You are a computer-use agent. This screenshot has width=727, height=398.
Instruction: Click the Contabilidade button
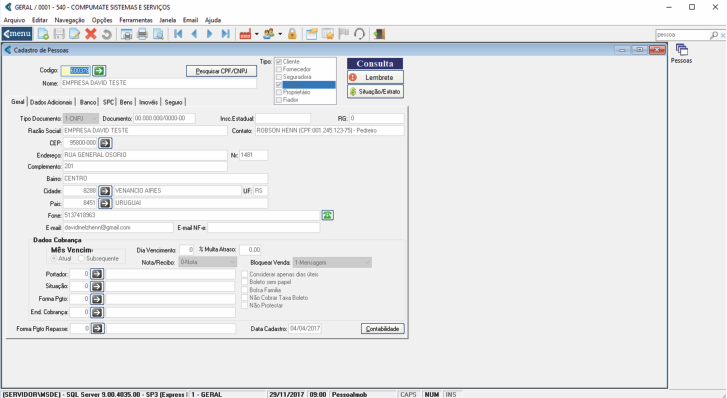click(383, 328)
